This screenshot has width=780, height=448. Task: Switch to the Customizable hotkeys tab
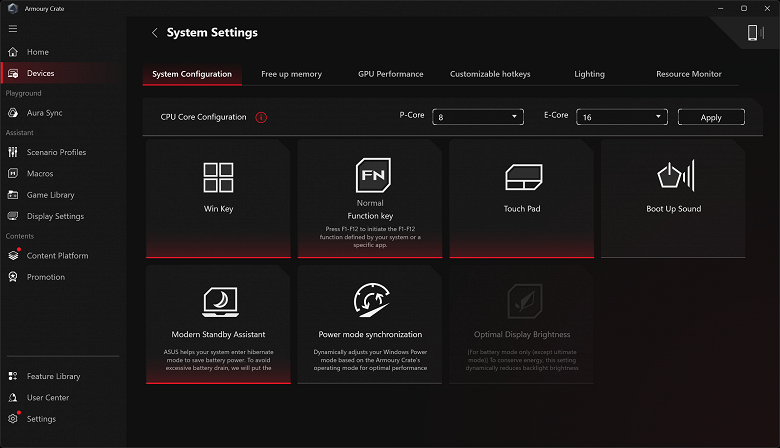[490, 74]
